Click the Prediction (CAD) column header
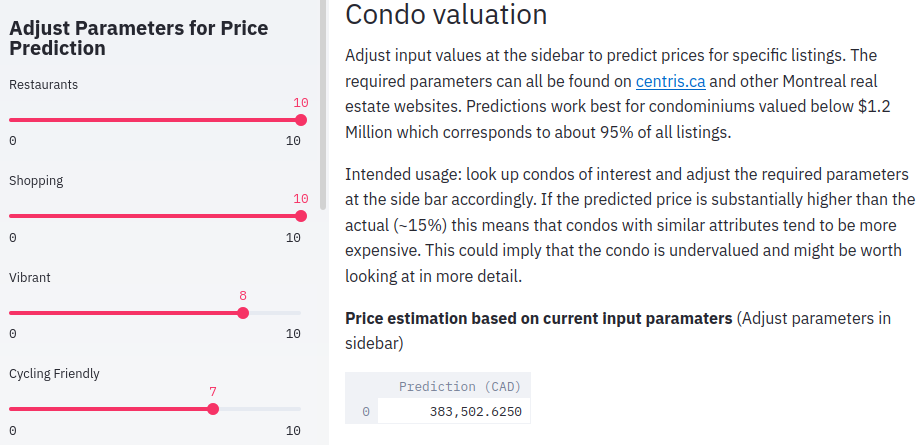 click(x=459, y=386)
